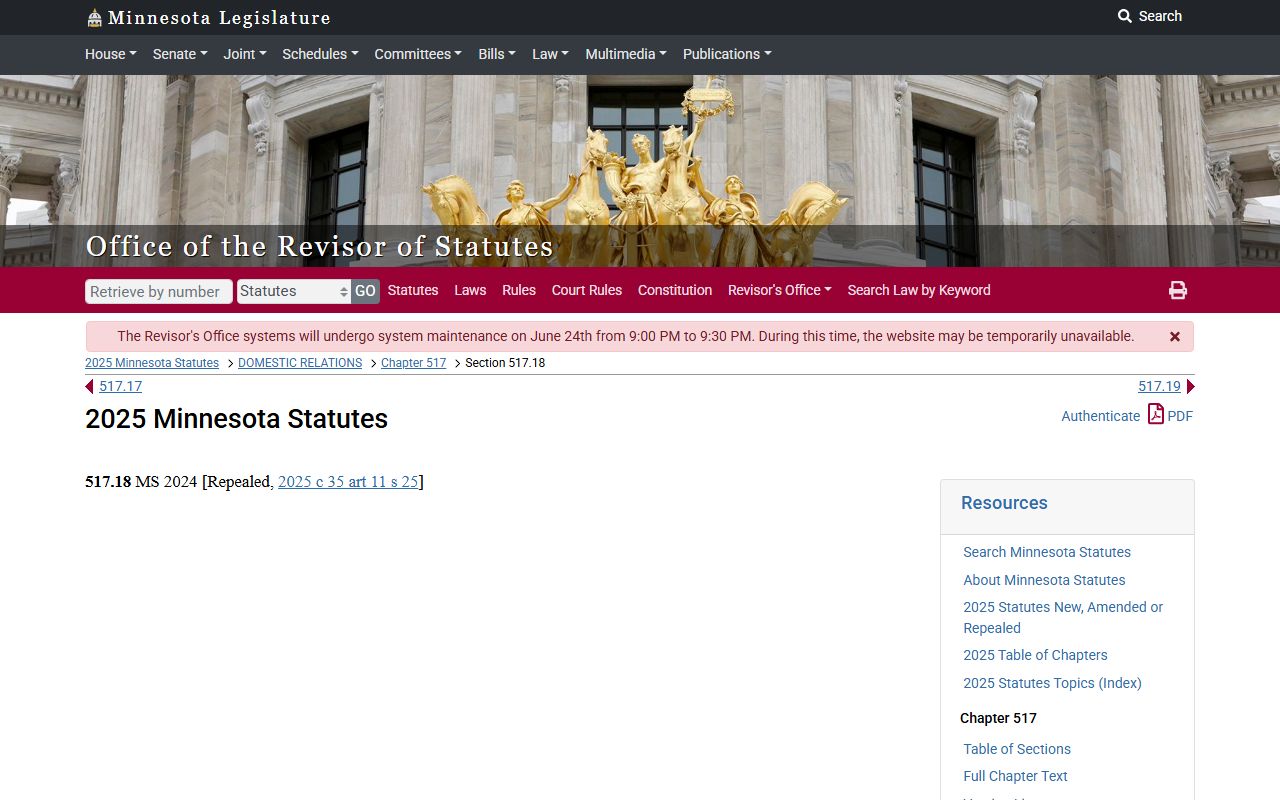This screenshot has width=1280, height=800.
Task: Expand the Committees dropdown
Action: pos(418,54)
